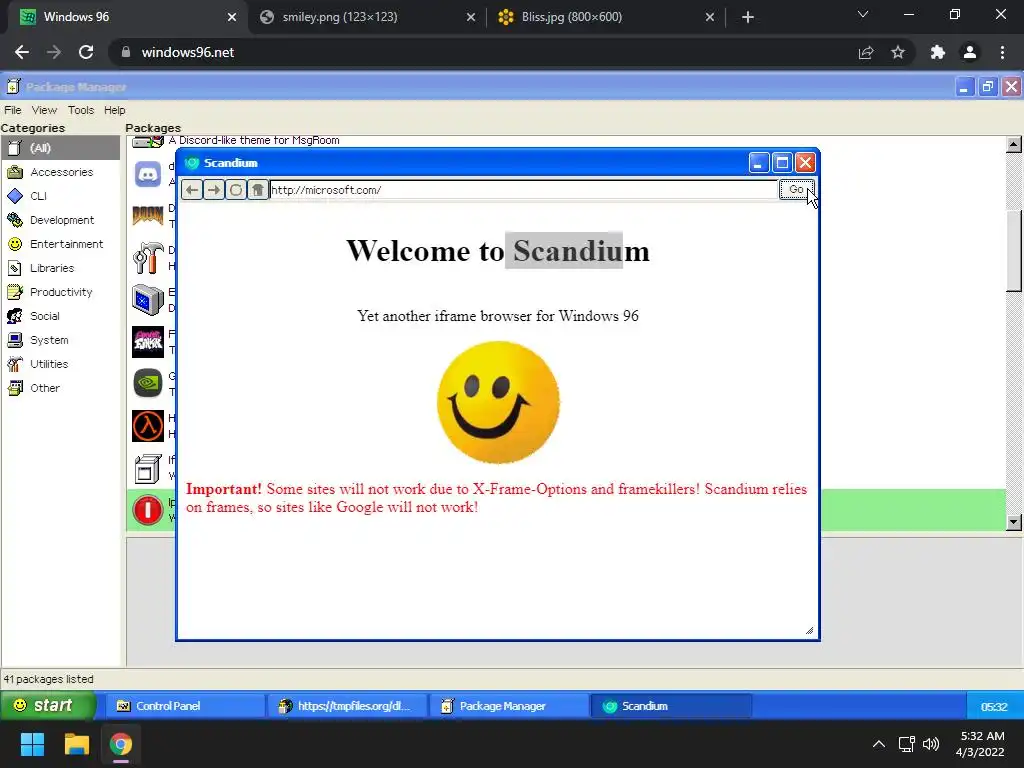This screenshot has width=1024, height=768.
Task: Select the Entertainment category
Action: (61, 244)
